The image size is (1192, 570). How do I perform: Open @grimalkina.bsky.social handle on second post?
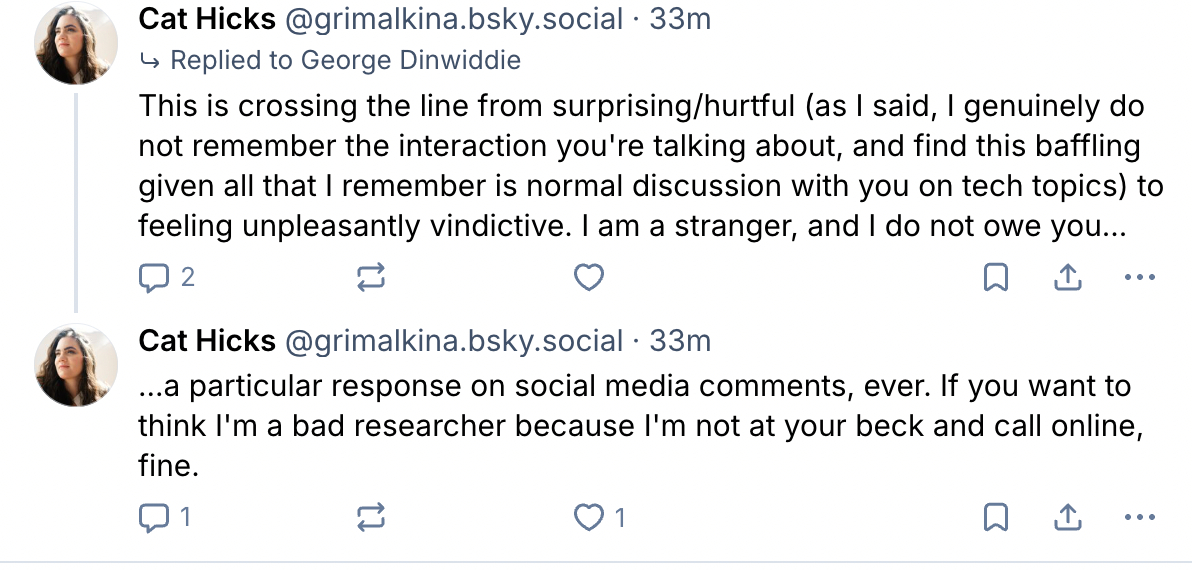454,341
